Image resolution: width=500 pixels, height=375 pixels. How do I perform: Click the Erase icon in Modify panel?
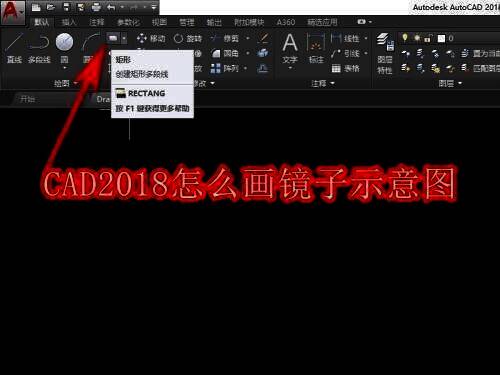coord(264,38)
